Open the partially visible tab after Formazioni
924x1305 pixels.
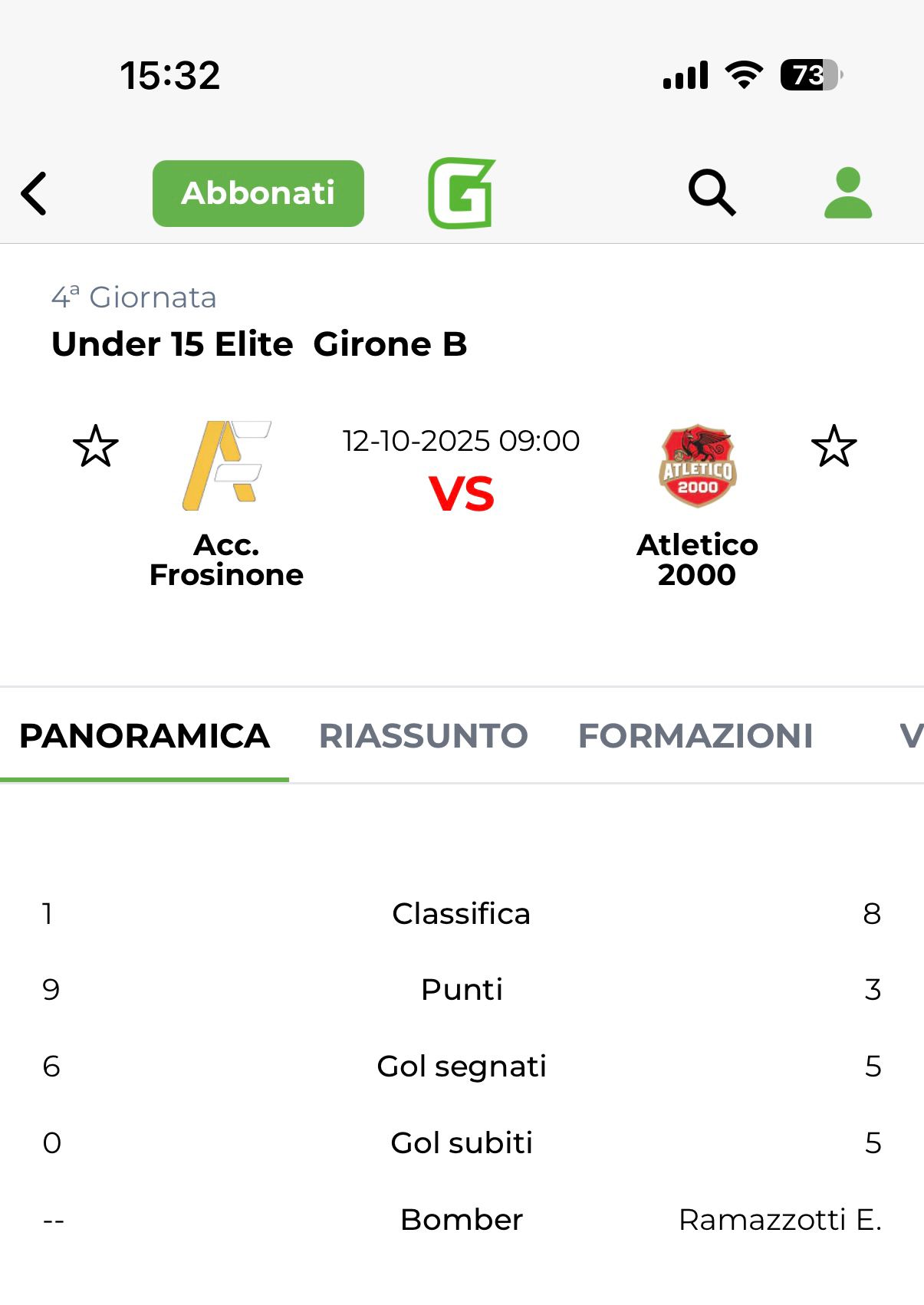pos(909,736)
